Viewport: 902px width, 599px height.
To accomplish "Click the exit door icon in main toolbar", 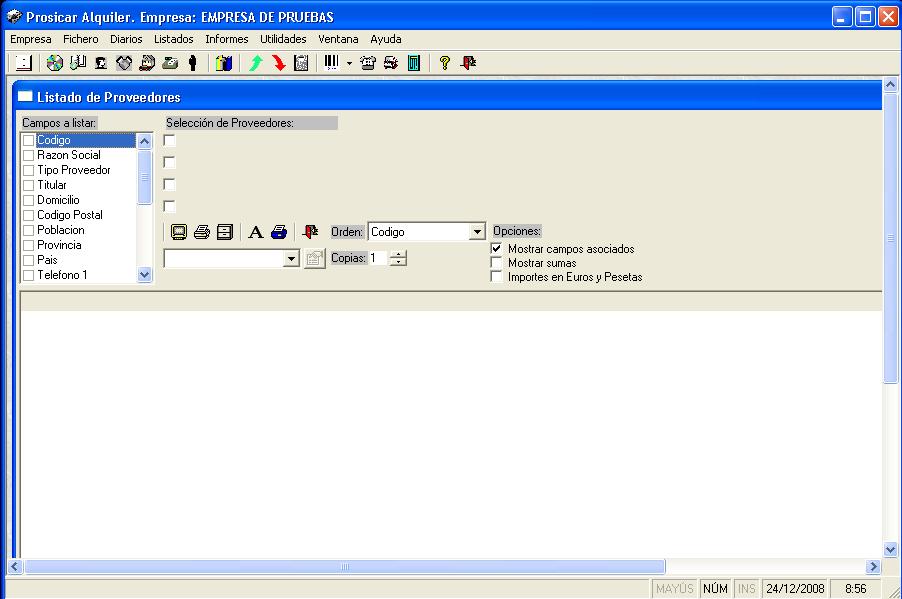I will pyautogui.click(x=468, y=63).
